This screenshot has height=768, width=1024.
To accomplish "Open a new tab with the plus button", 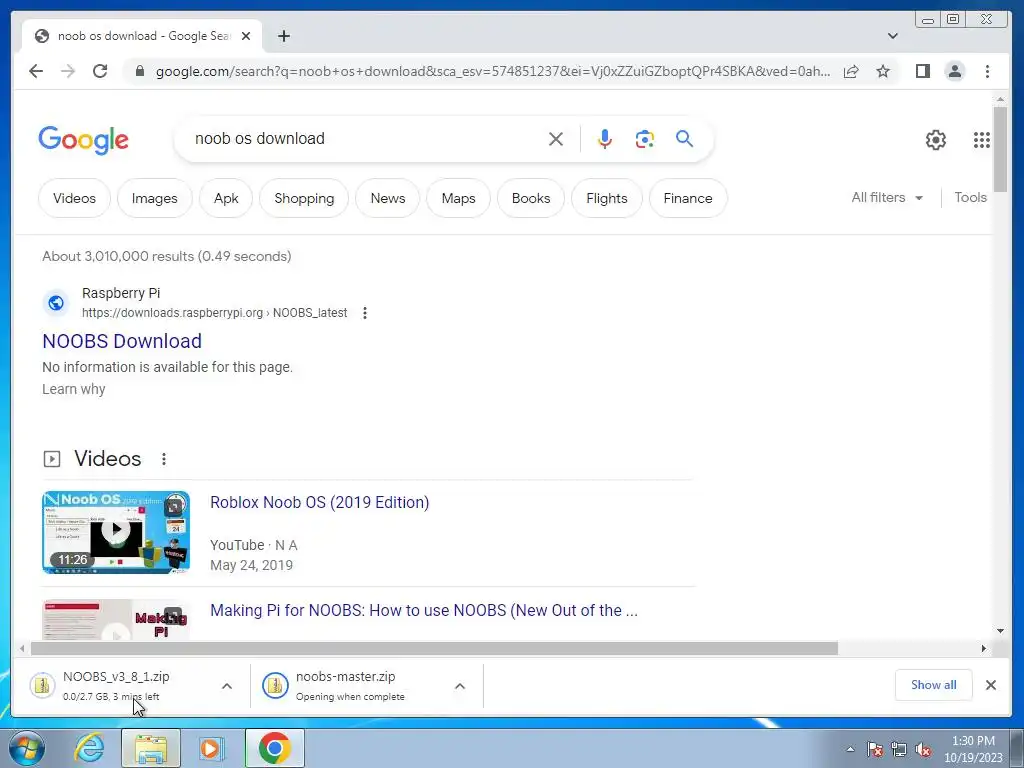I will pos(283,36).
